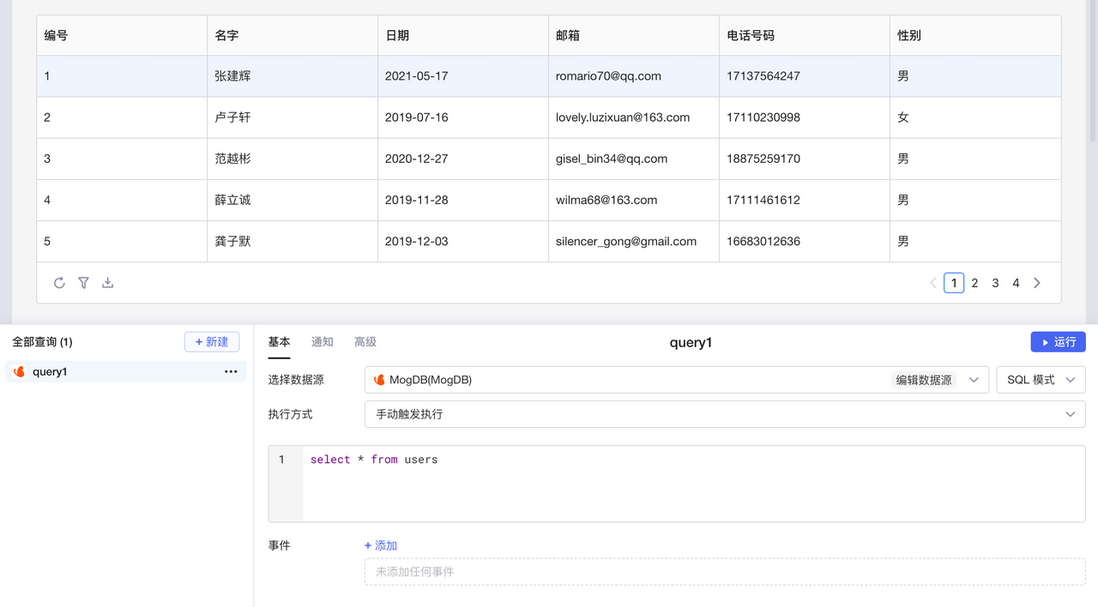Image resolution: width=1098 pixels, height=607 pixels.
Task: Select the row cell 龚子默
Action: pos(293,242)
